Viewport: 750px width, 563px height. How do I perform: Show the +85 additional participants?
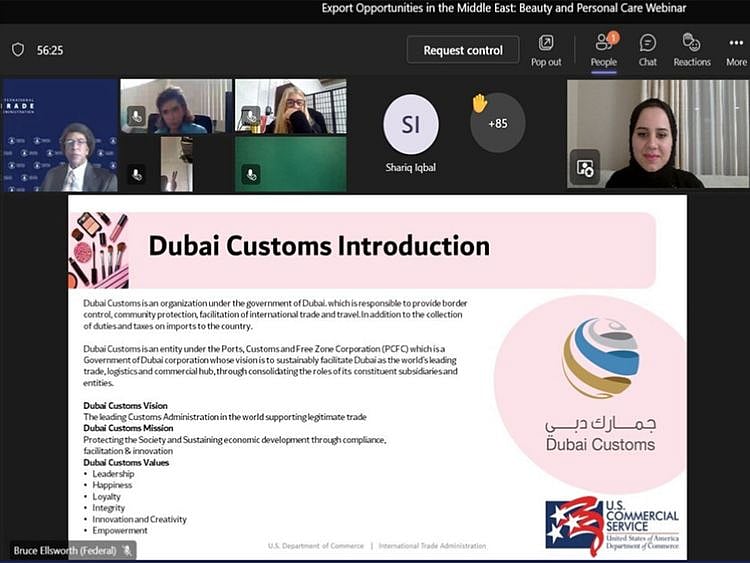[497, 123]
